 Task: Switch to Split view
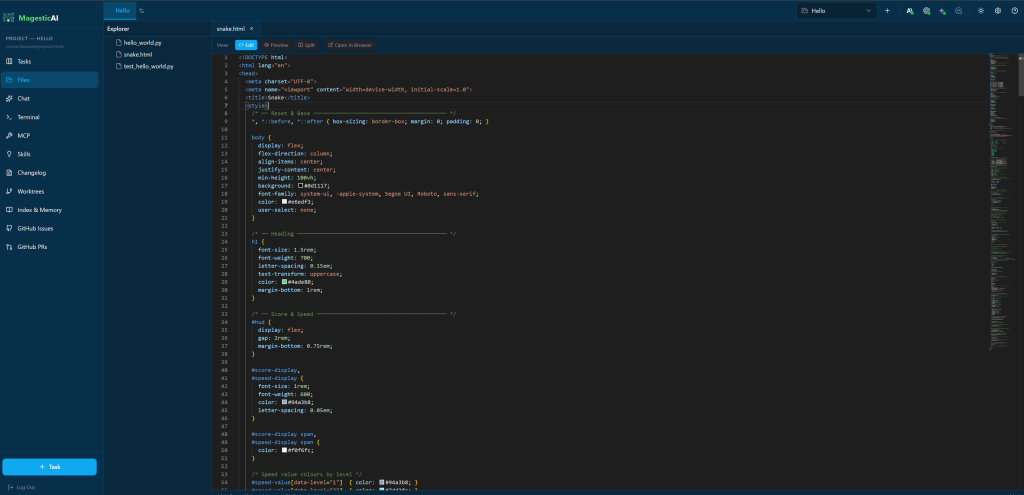click(x=307, y=45)
